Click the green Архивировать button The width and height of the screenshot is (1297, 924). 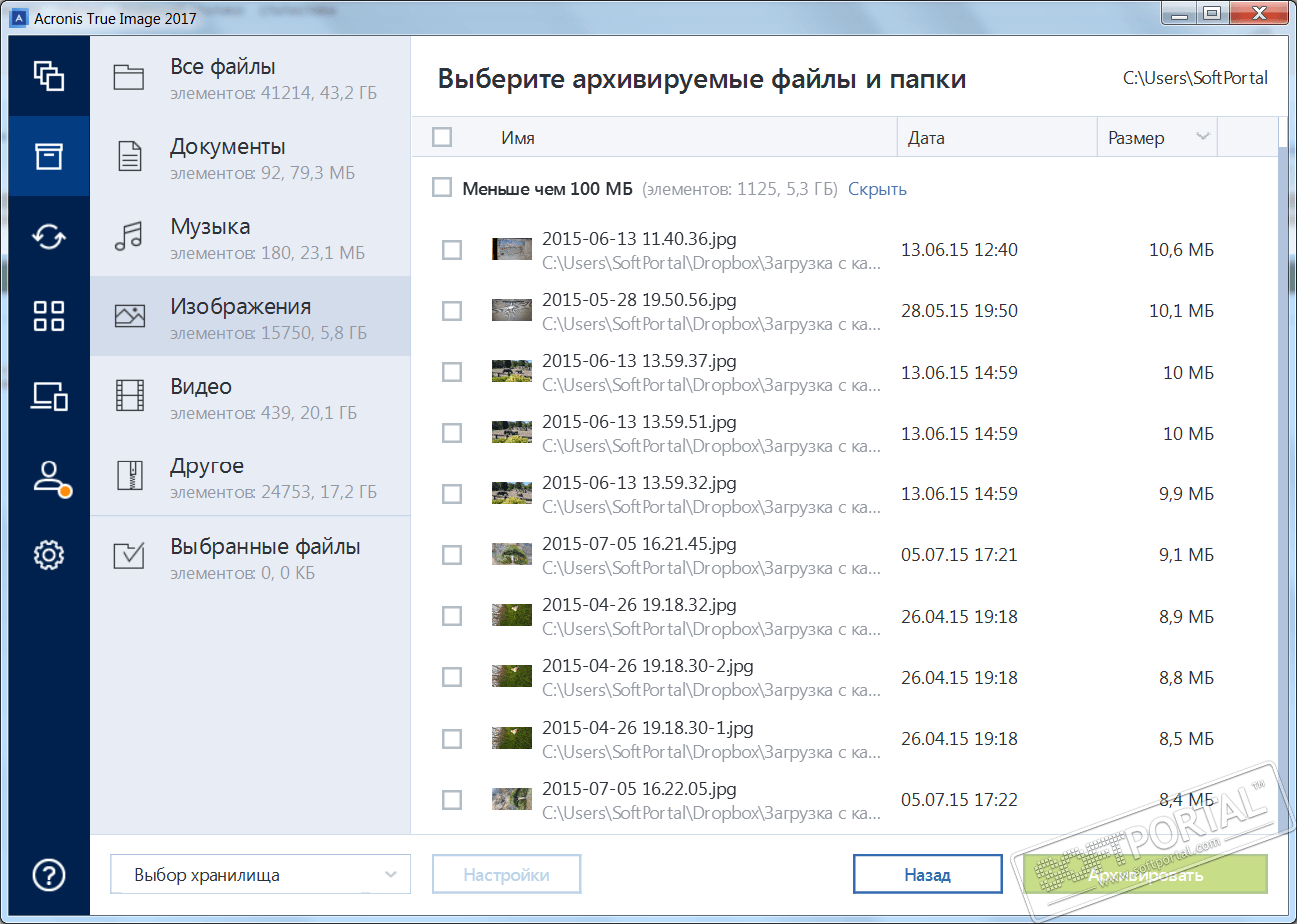point(1146,874)
